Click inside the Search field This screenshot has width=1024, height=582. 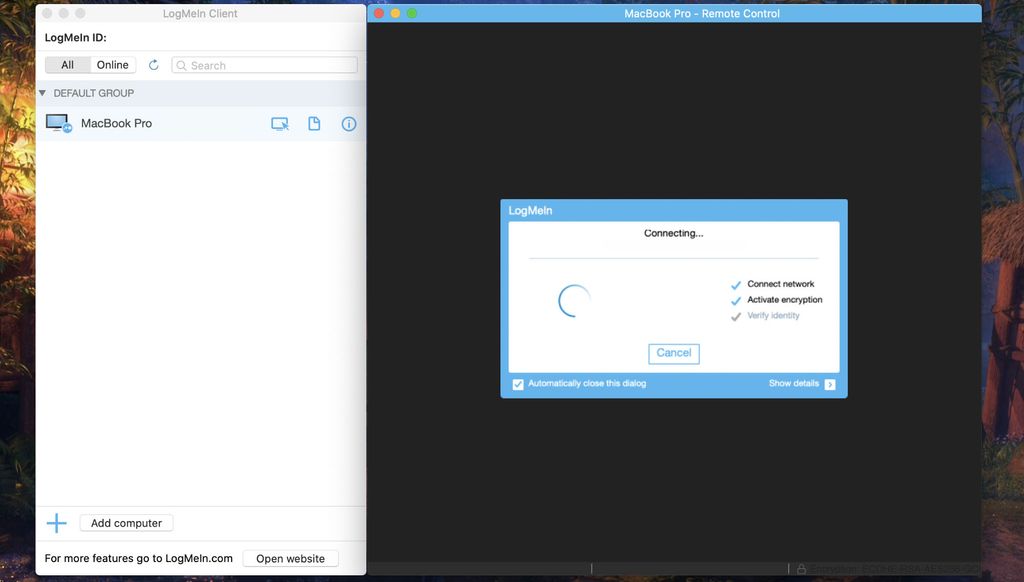coord(264,65)
